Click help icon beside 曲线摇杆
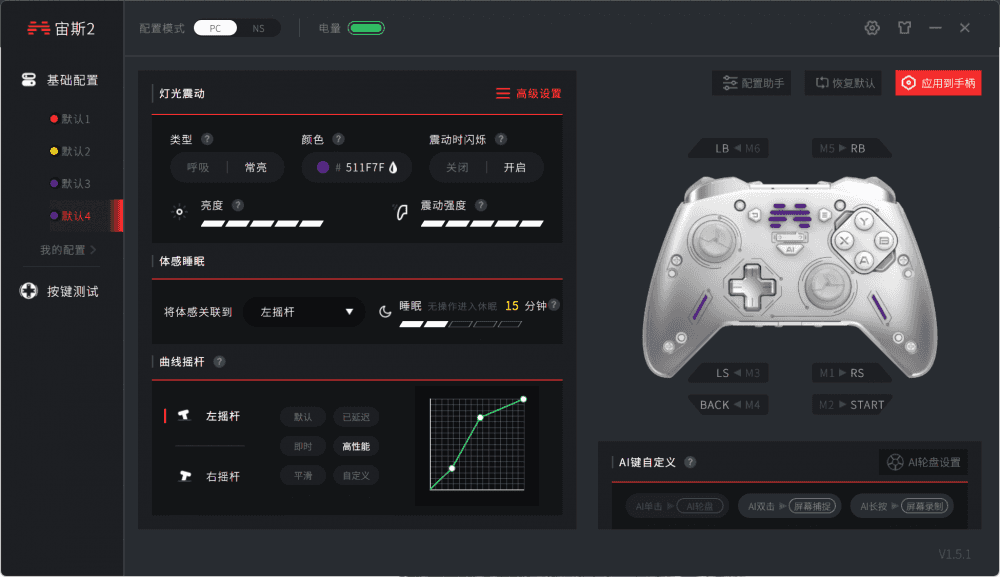The width and height of the screenshot is (1000, 577). point(219,362)
